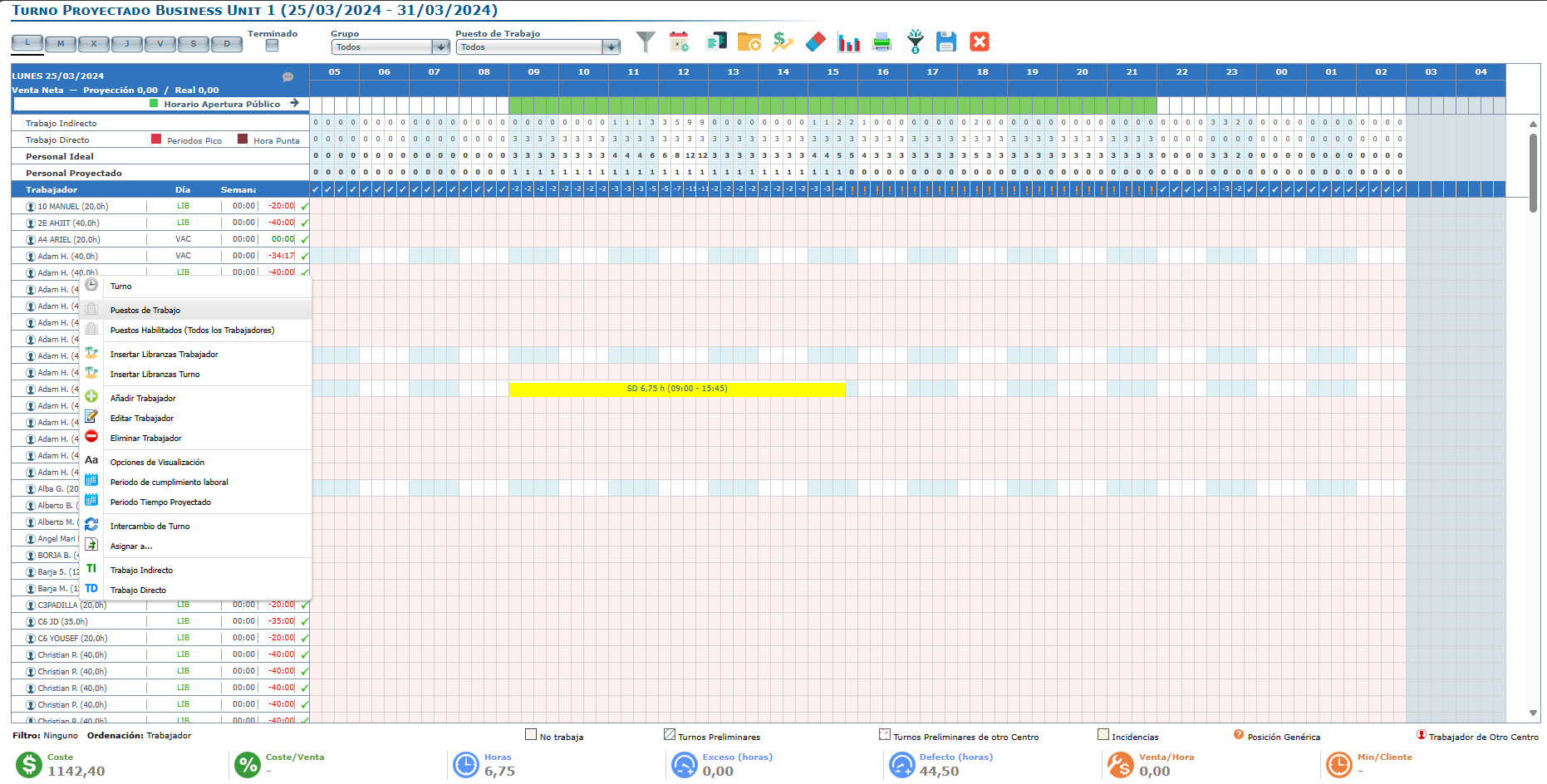The image size is (1547, 784).
Task: Select Puestos Habilitados (Todos los Trabajadores)
Action: pos(196,331)
